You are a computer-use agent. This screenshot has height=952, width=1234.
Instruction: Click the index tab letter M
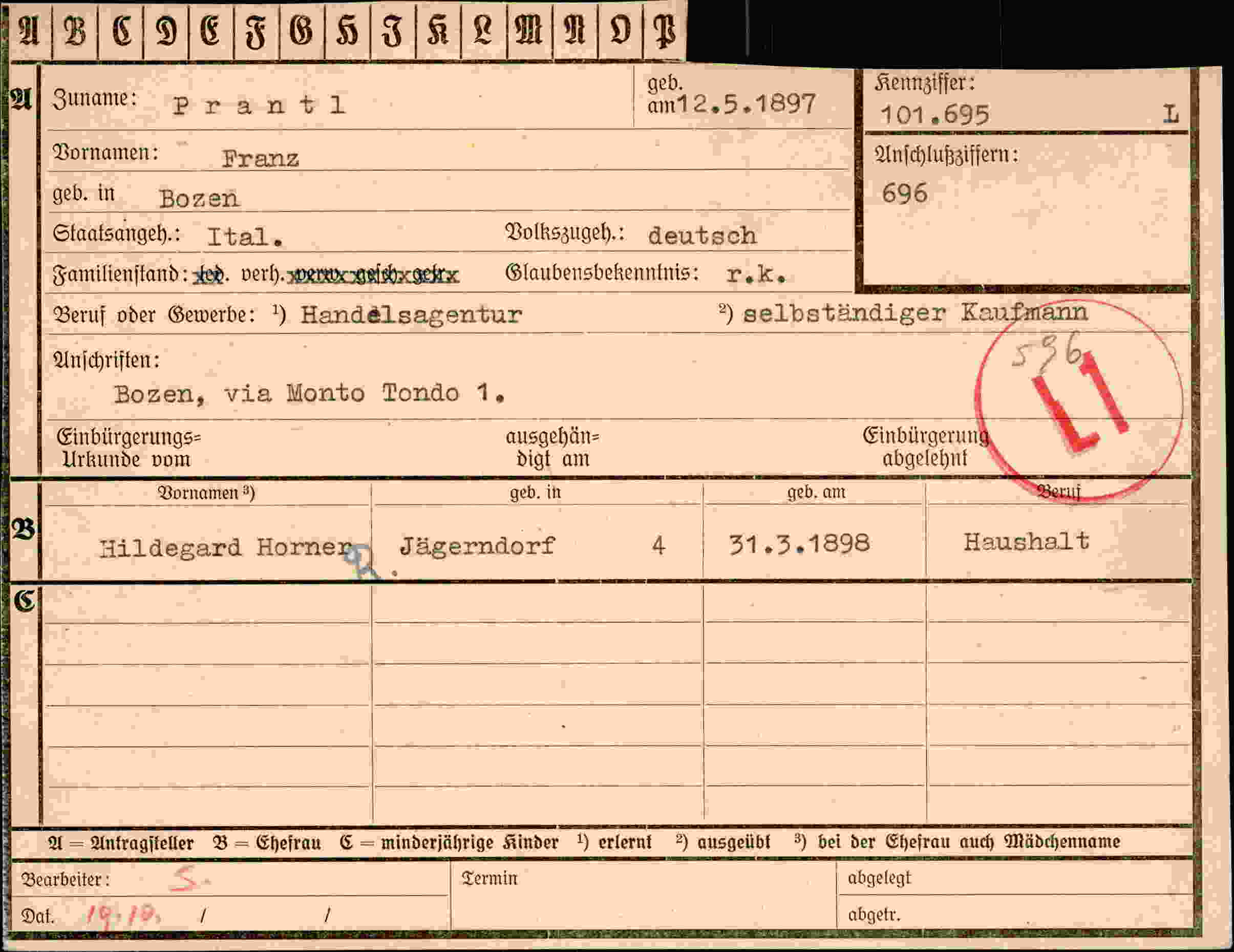point(529,30)
